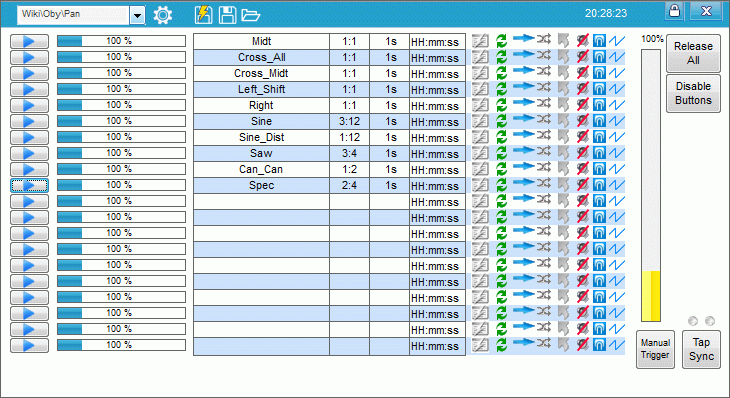The height and width of the screenshot is (398, 730).
Task: Click blue forward arrow in Sine row
Action: [523, 119]
